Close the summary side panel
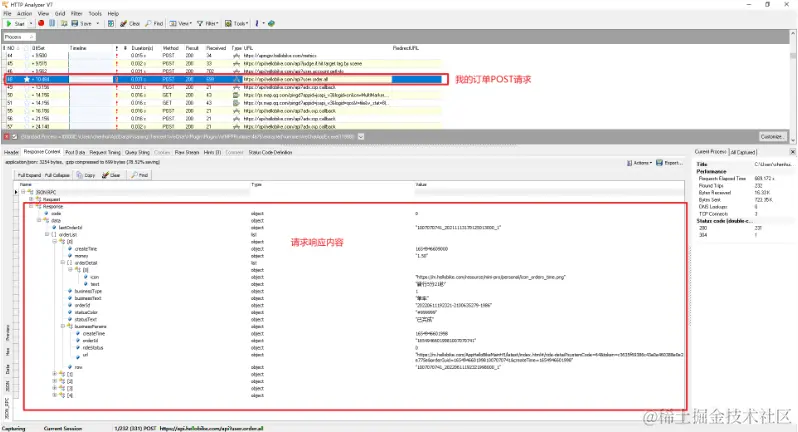Screen dimensions: 798x432 click(x=792, y=152)
